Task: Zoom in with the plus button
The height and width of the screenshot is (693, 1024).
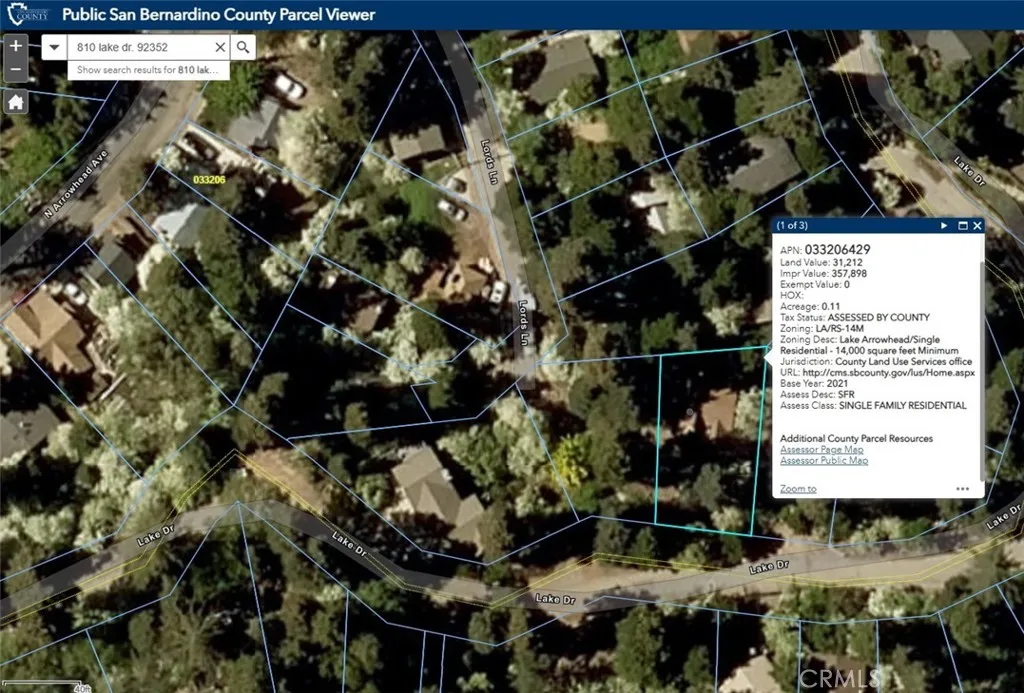Action: (15, 46)
